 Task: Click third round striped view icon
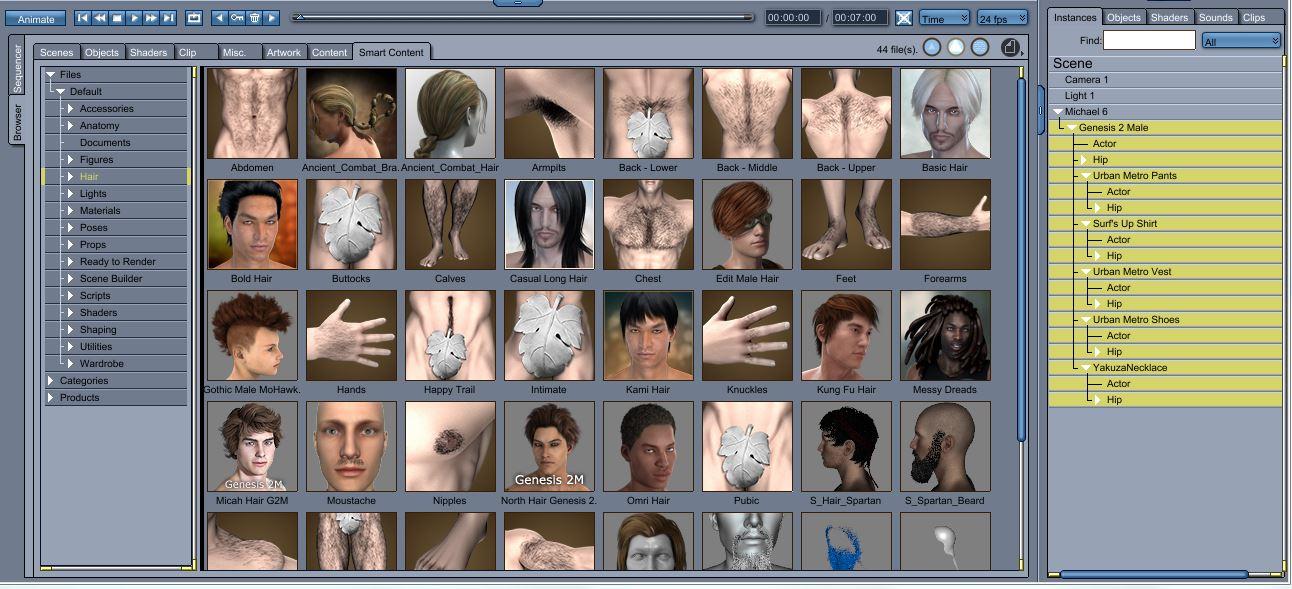980,47
